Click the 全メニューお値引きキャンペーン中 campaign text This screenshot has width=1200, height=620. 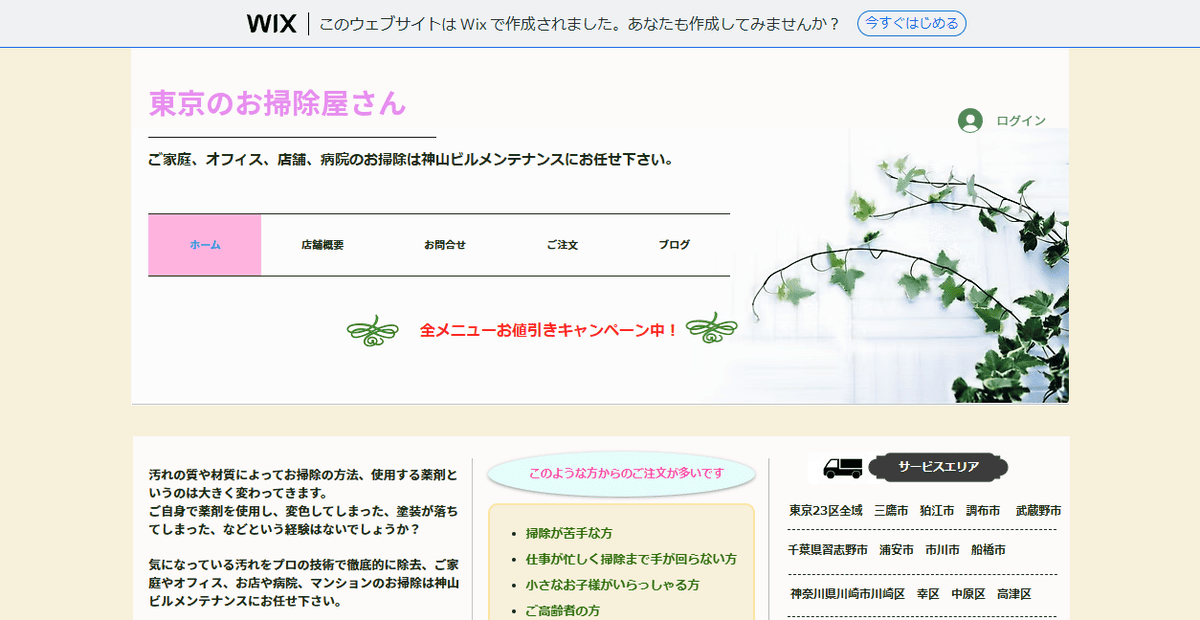[x=549, y=330]
